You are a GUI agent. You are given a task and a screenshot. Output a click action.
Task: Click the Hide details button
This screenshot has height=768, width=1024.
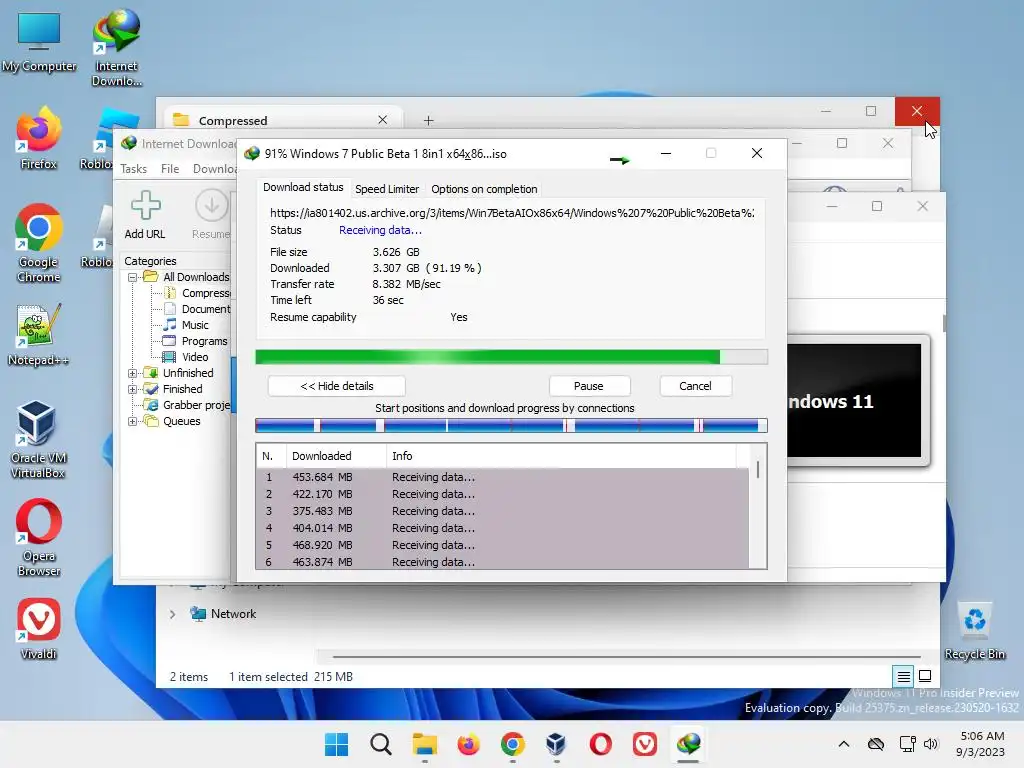[x=336, y=386]
